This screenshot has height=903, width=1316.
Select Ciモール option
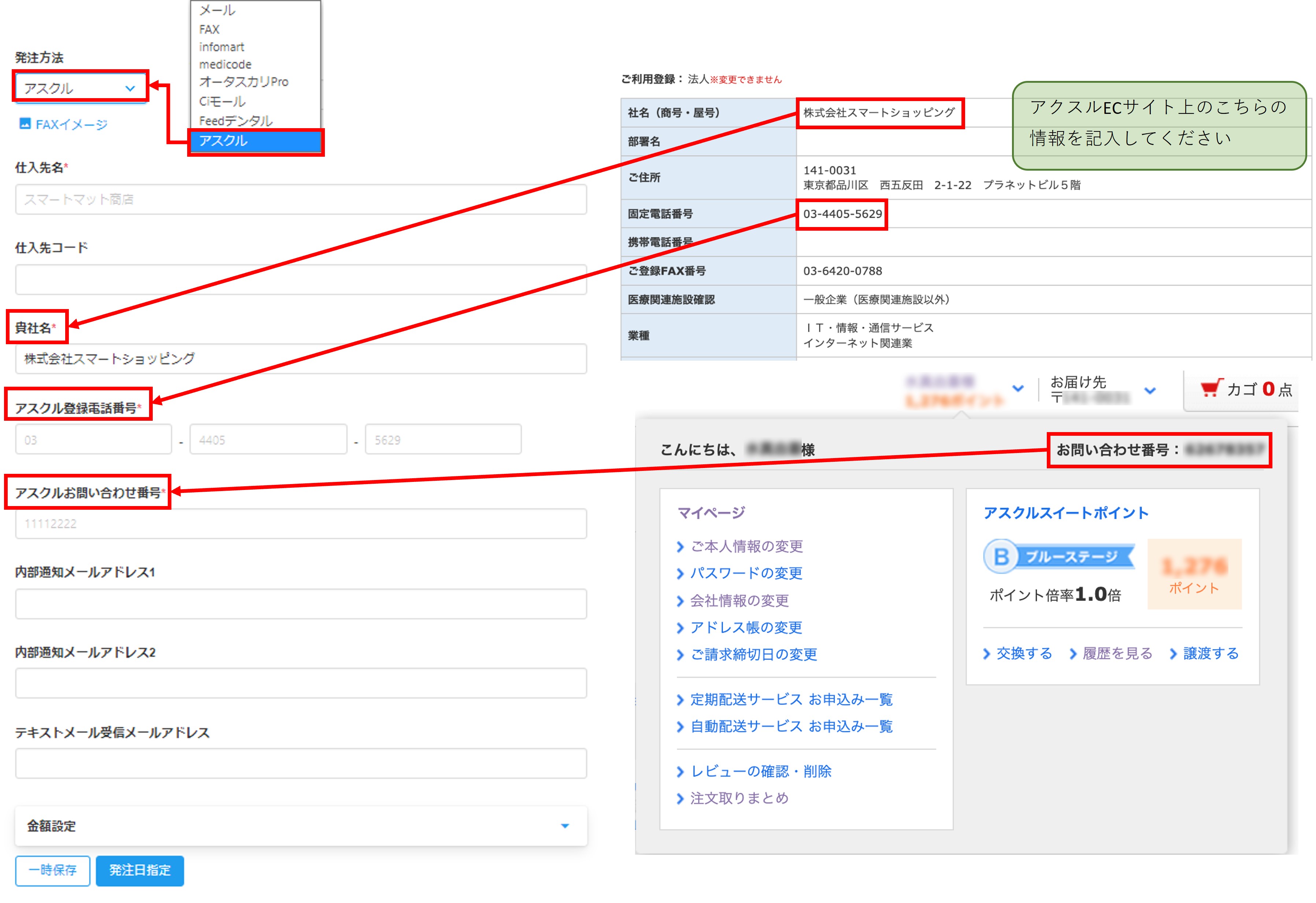tap(222, 101)
